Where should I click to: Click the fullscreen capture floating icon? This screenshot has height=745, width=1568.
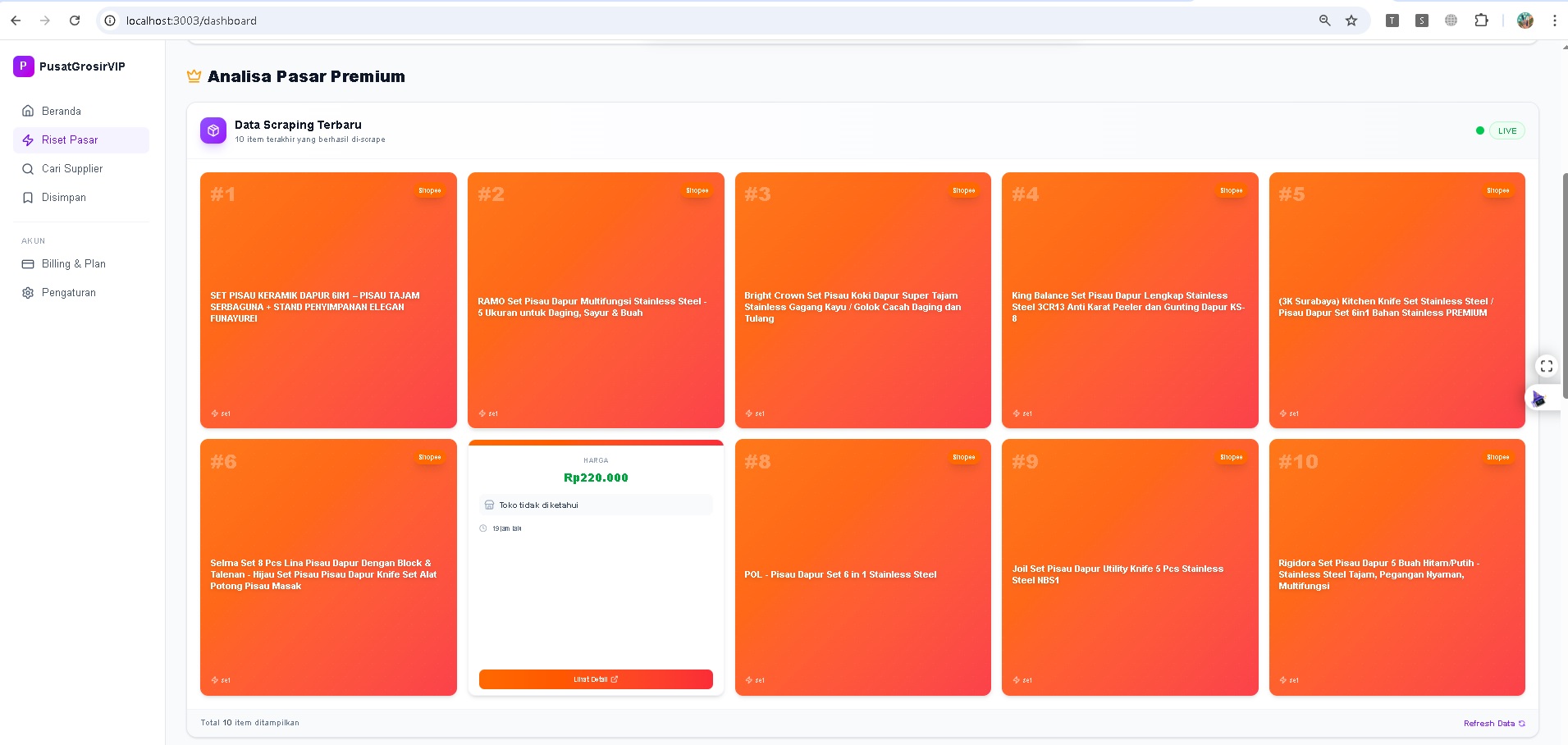coord(1547,366)
